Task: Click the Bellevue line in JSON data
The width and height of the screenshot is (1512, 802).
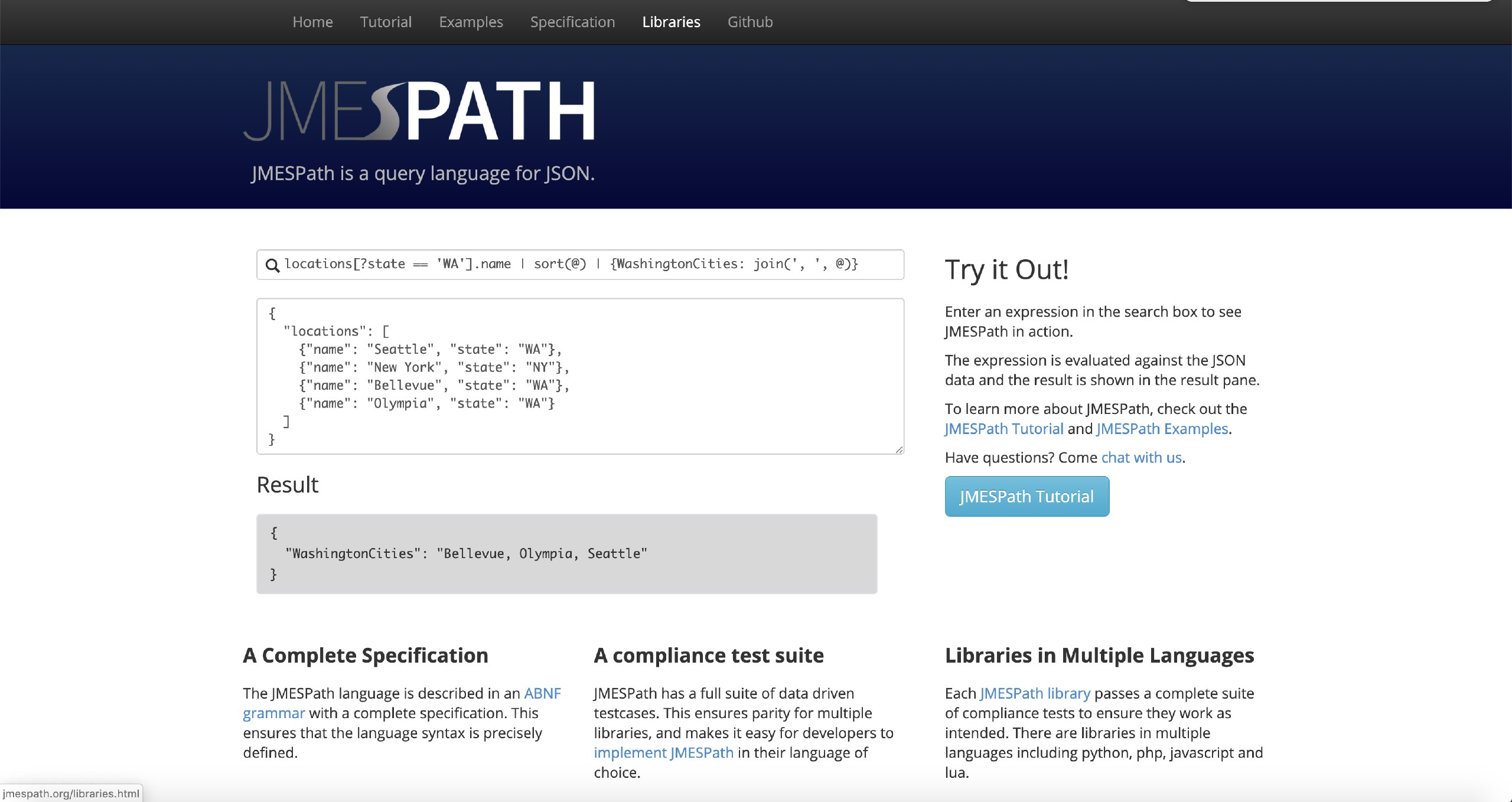Action: (x=434, y=386)
